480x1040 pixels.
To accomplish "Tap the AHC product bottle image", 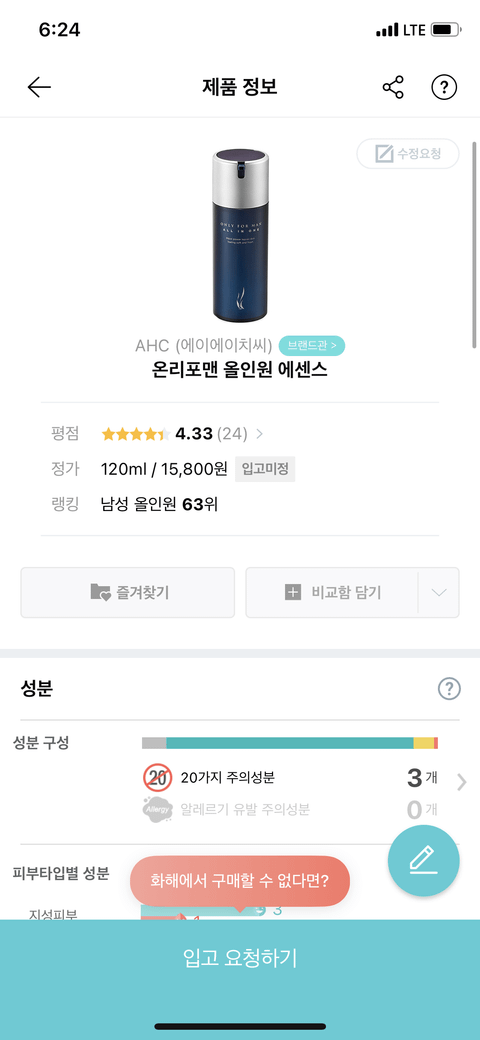I will (241, 235).
